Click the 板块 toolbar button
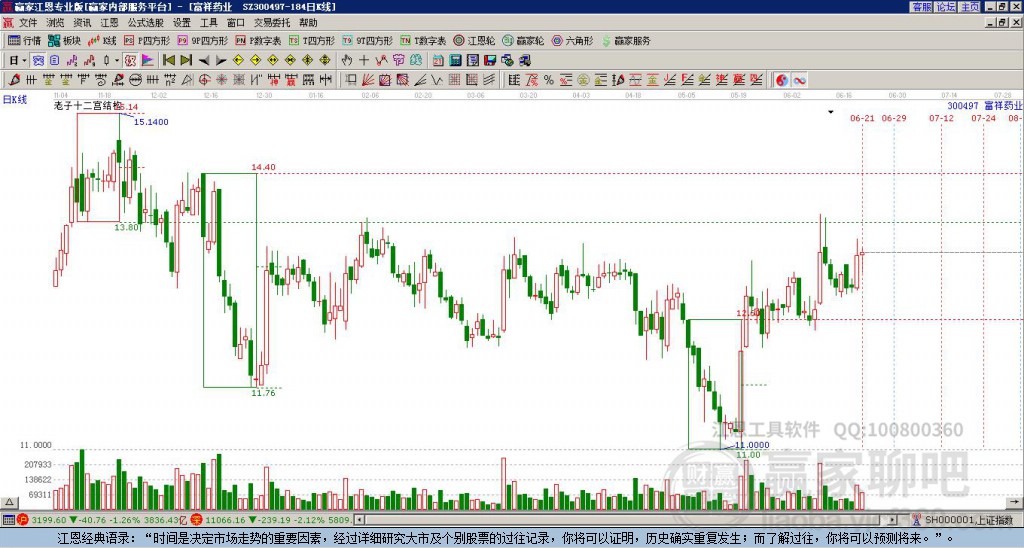The height and width of the screenshot is (548, 1024). pyautogui.click(x=65, y=40)
